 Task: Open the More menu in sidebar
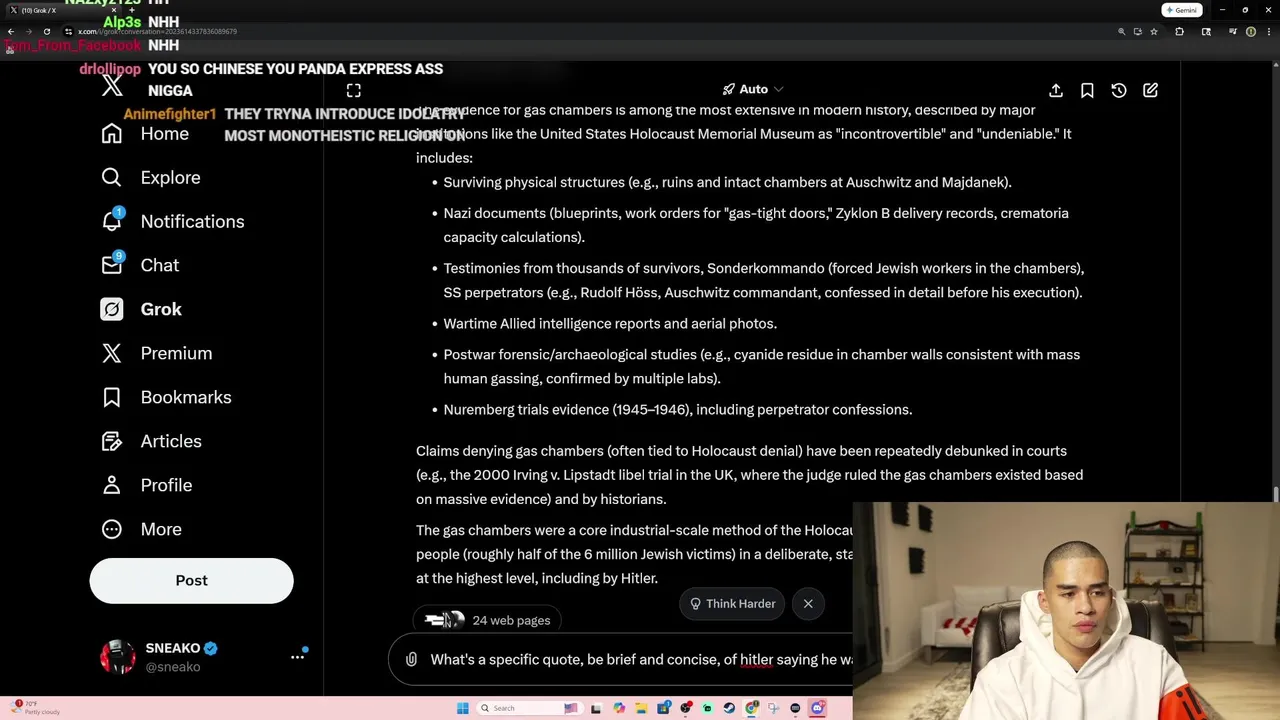click(141, 529)
